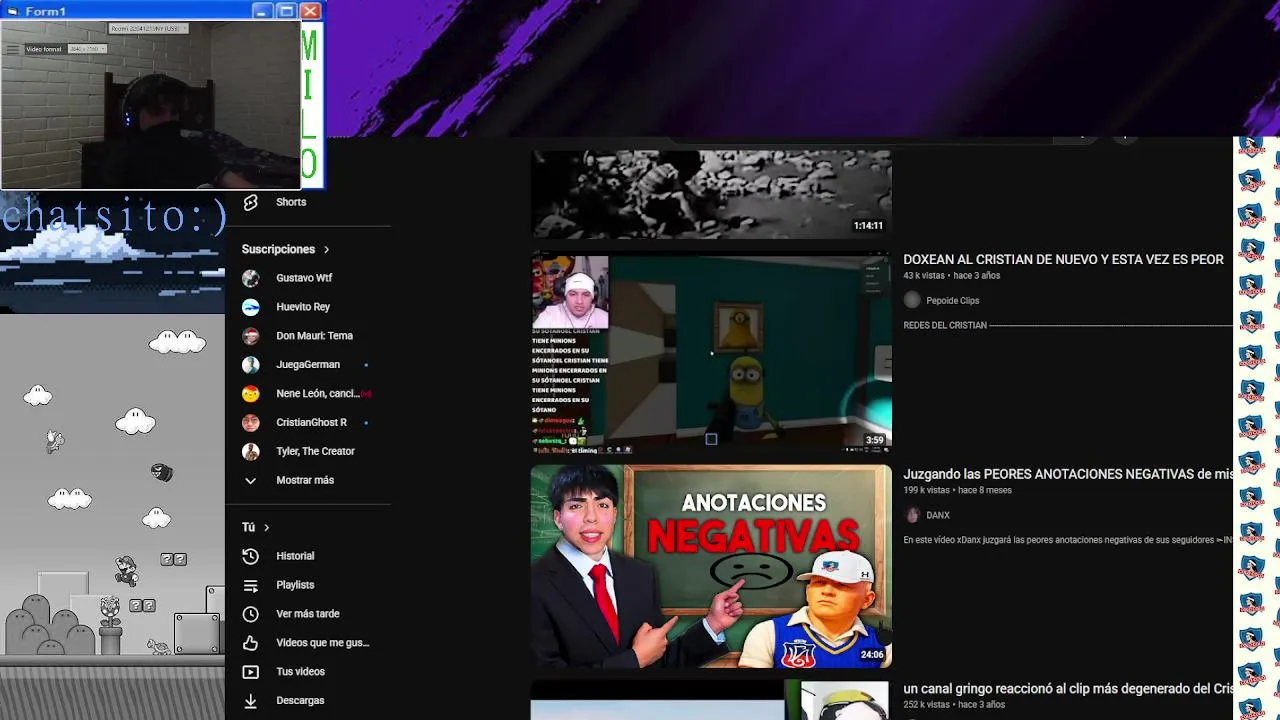
Task: Go to Nene León subscription
Action: coord(317,394)
